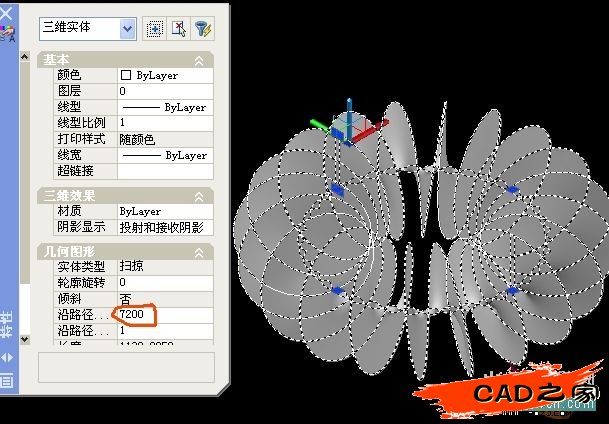
Task: Select the 线型比例 value field
Action: (165, 123)
